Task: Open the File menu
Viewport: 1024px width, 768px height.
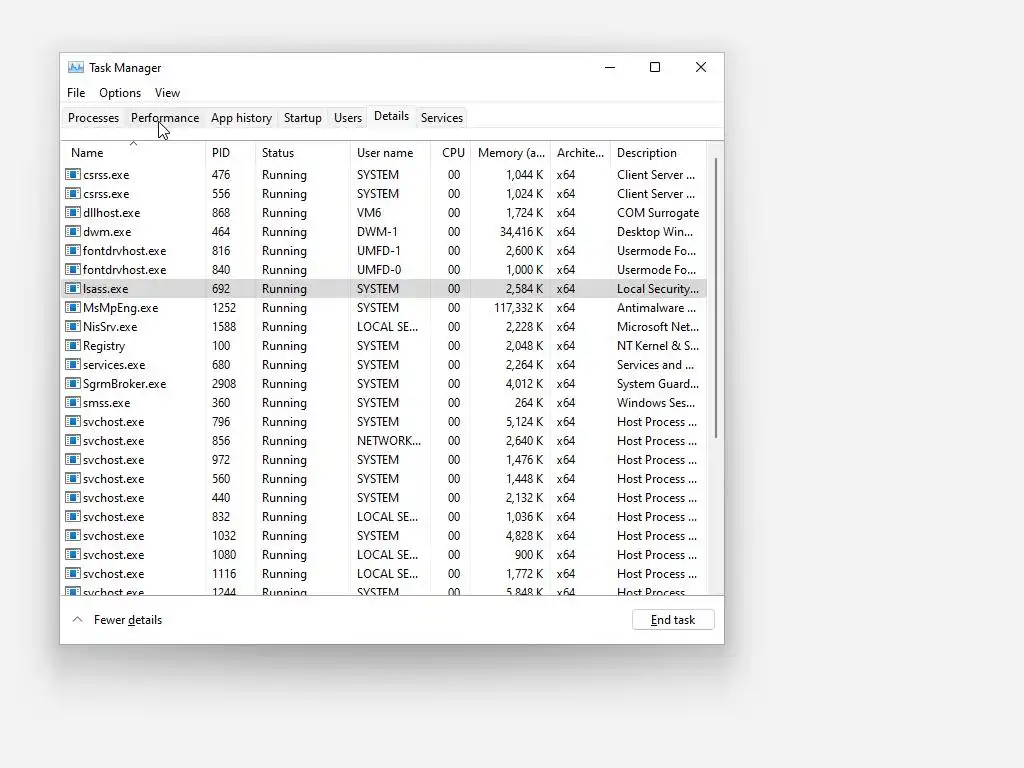Action: [x=76, y=93]
